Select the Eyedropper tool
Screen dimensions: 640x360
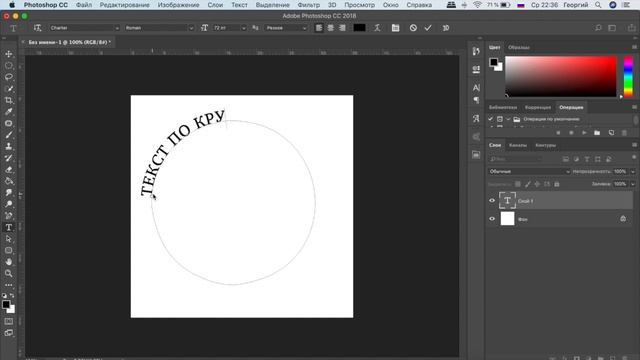[9, 111]
